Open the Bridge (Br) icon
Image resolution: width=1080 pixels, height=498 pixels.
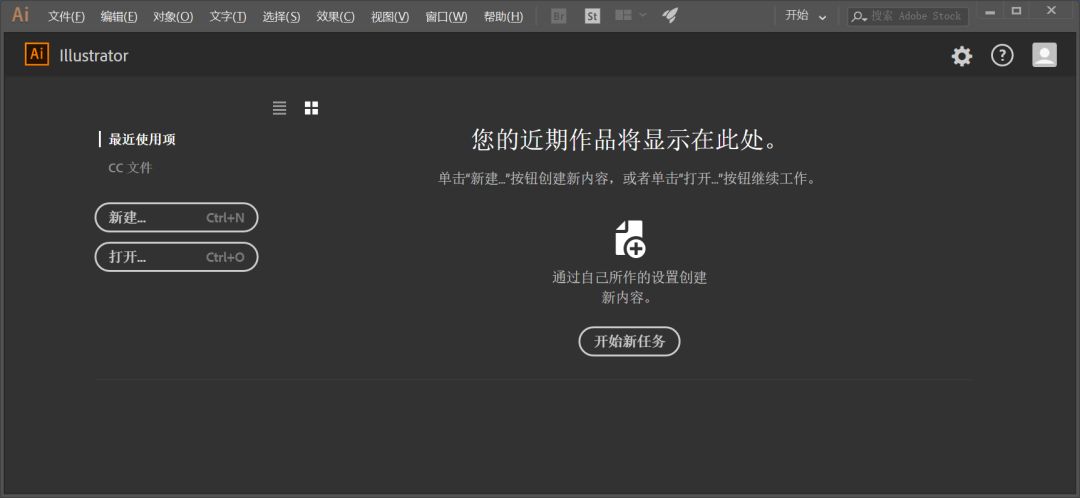pyautogui.click(x=559, y=16)
